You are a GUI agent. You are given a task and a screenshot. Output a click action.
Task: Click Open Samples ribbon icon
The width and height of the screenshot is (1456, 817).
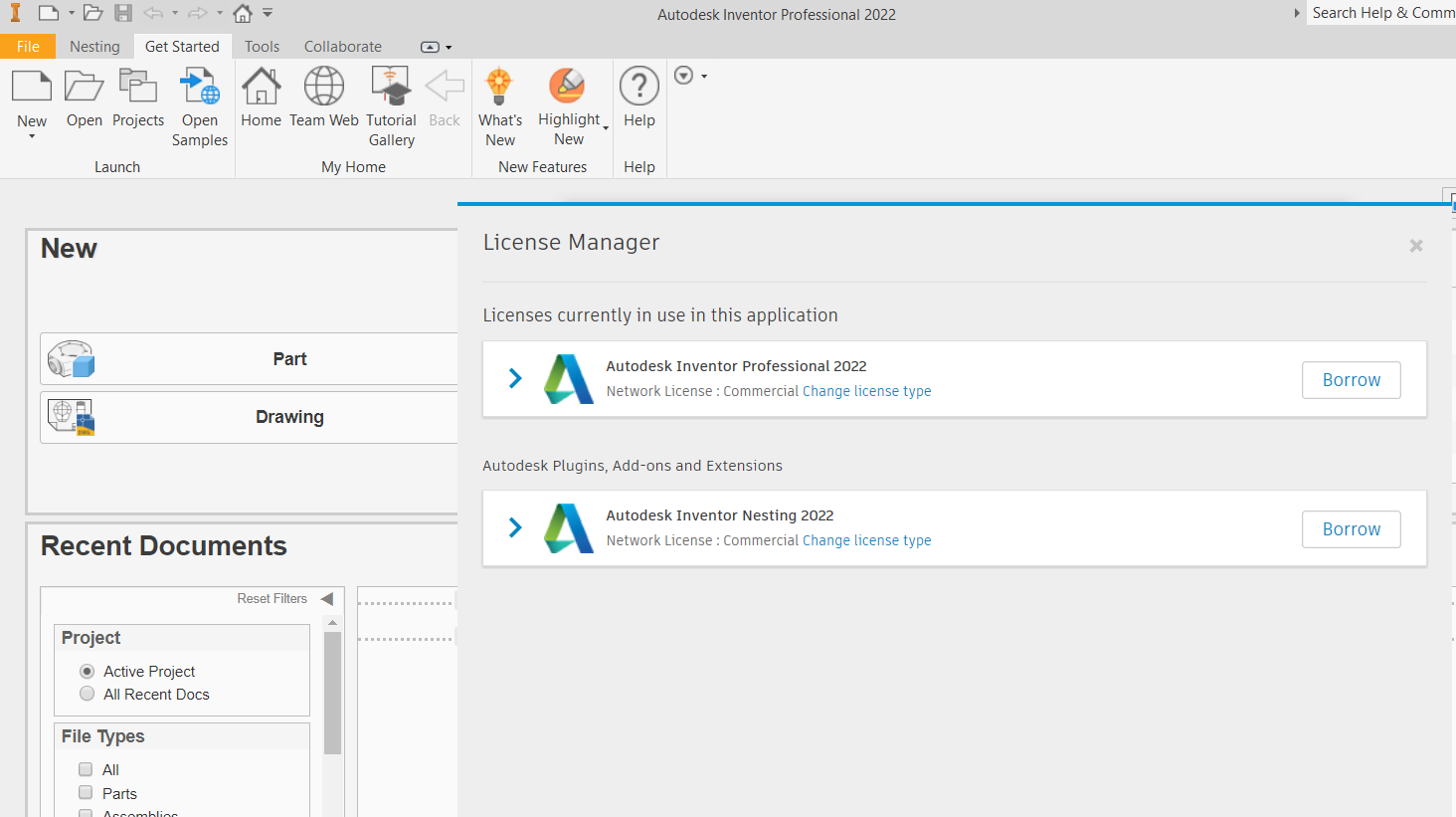point(200,87)
